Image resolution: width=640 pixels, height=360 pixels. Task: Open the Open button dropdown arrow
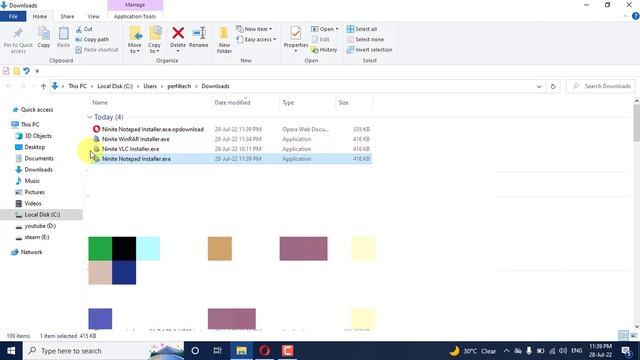click(x=337, y=29)
